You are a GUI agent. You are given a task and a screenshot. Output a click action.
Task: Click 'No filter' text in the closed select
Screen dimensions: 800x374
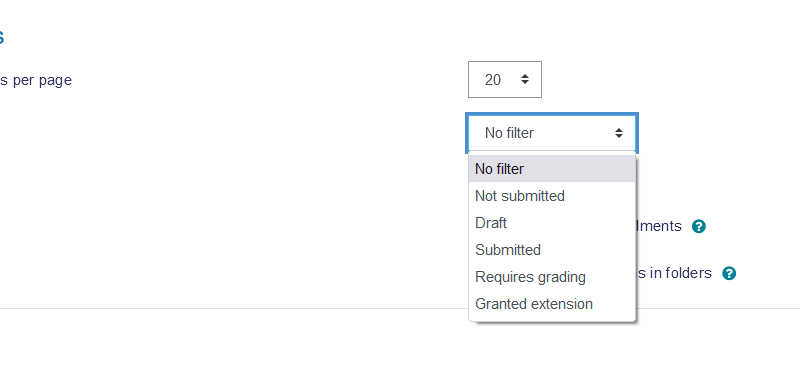pyautogui.click(x=509, y=133)
